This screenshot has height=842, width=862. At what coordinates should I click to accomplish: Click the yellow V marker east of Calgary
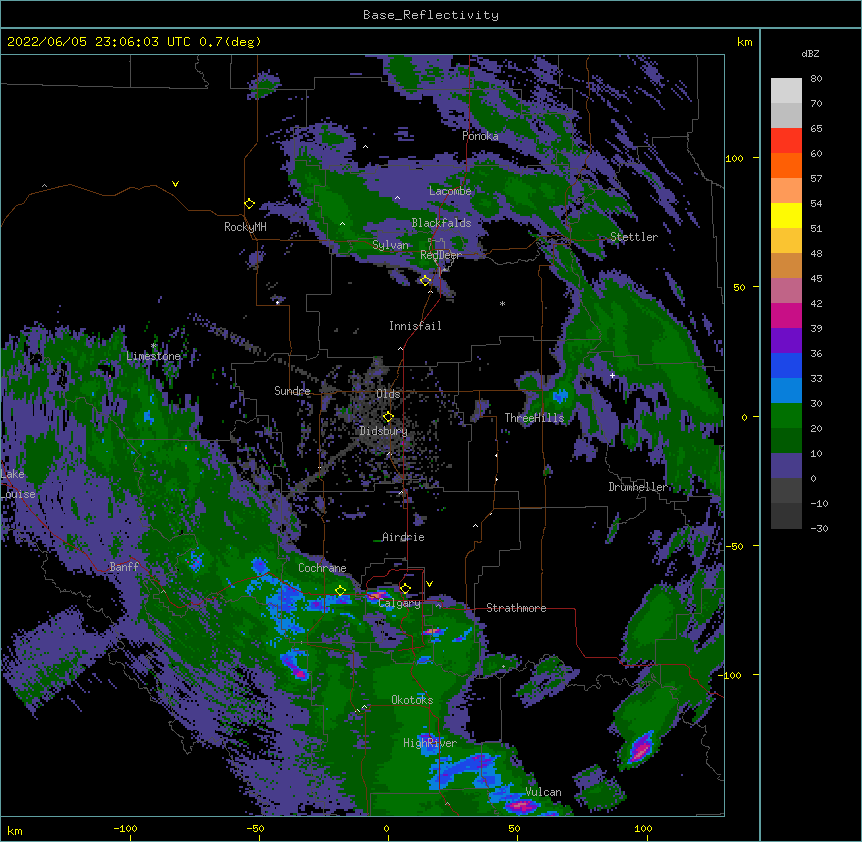coord(429,584)
